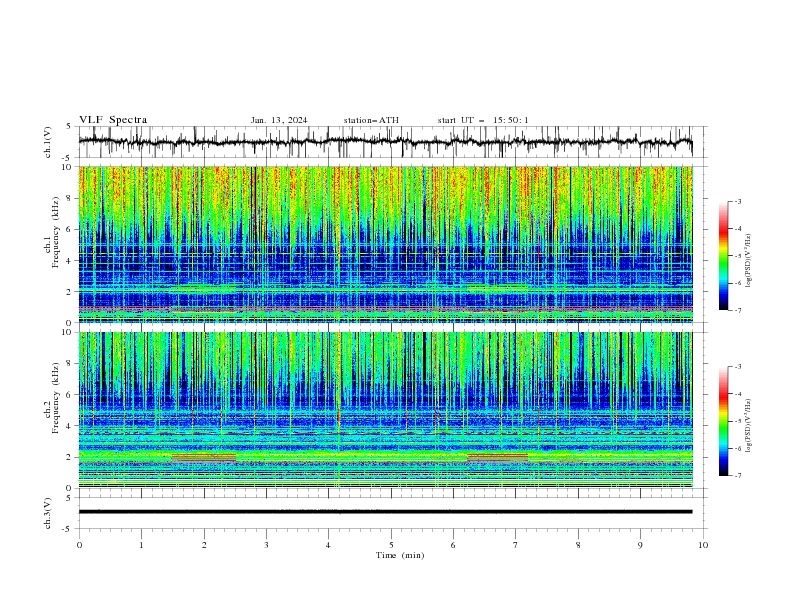Click the "6" tick on the time axis
Screen dimensions: 792x612
tap(453, 545)
